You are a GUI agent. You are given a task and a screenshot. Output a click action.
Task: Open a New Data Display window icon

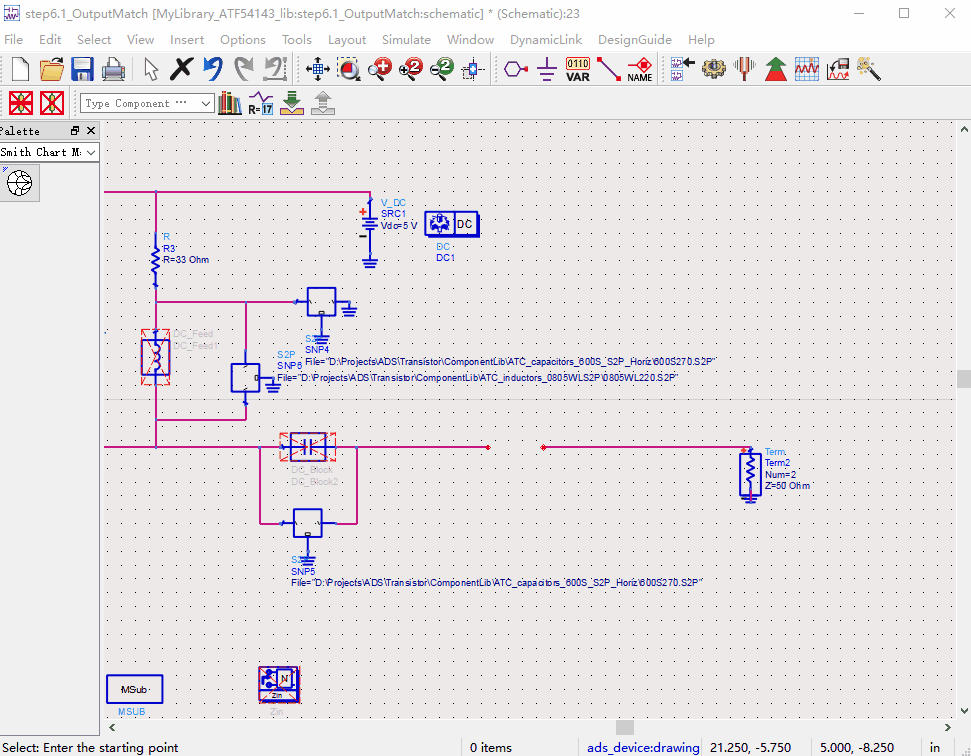[806, 68]
